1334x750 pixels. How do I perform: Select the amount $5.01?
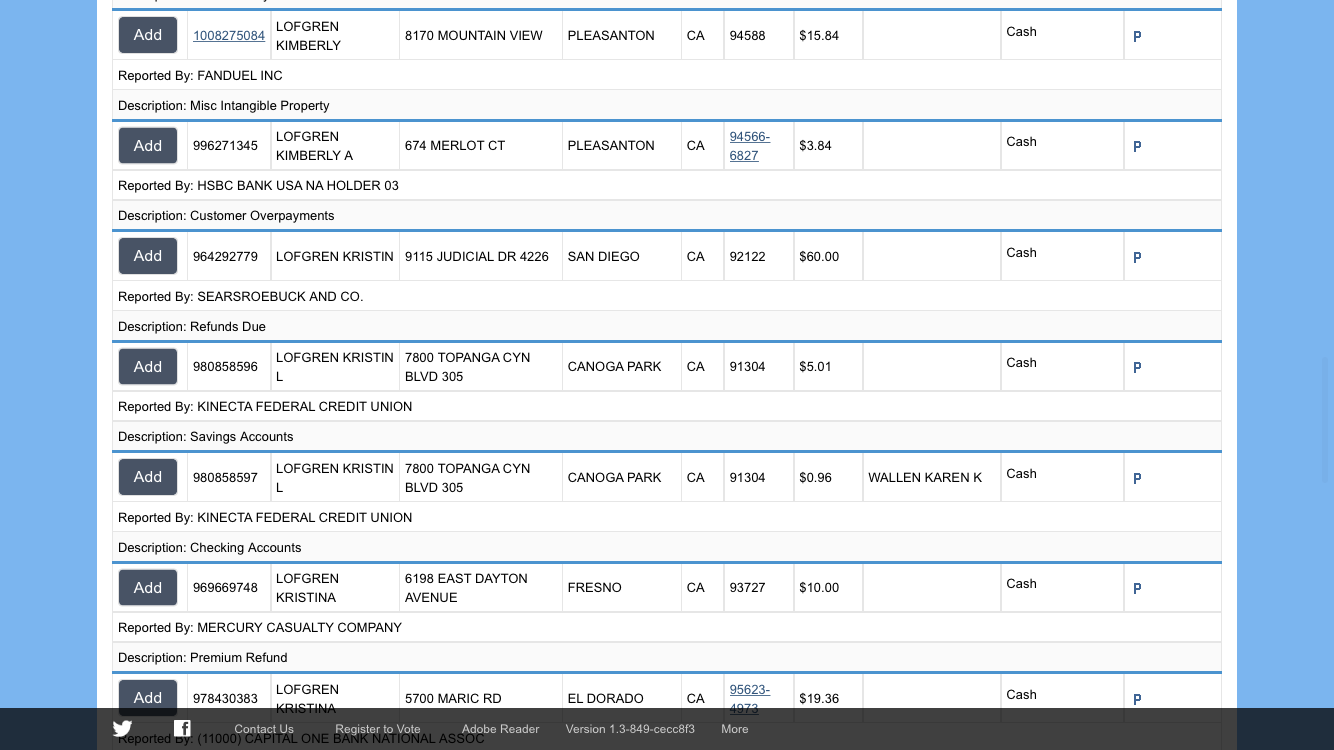816,367
